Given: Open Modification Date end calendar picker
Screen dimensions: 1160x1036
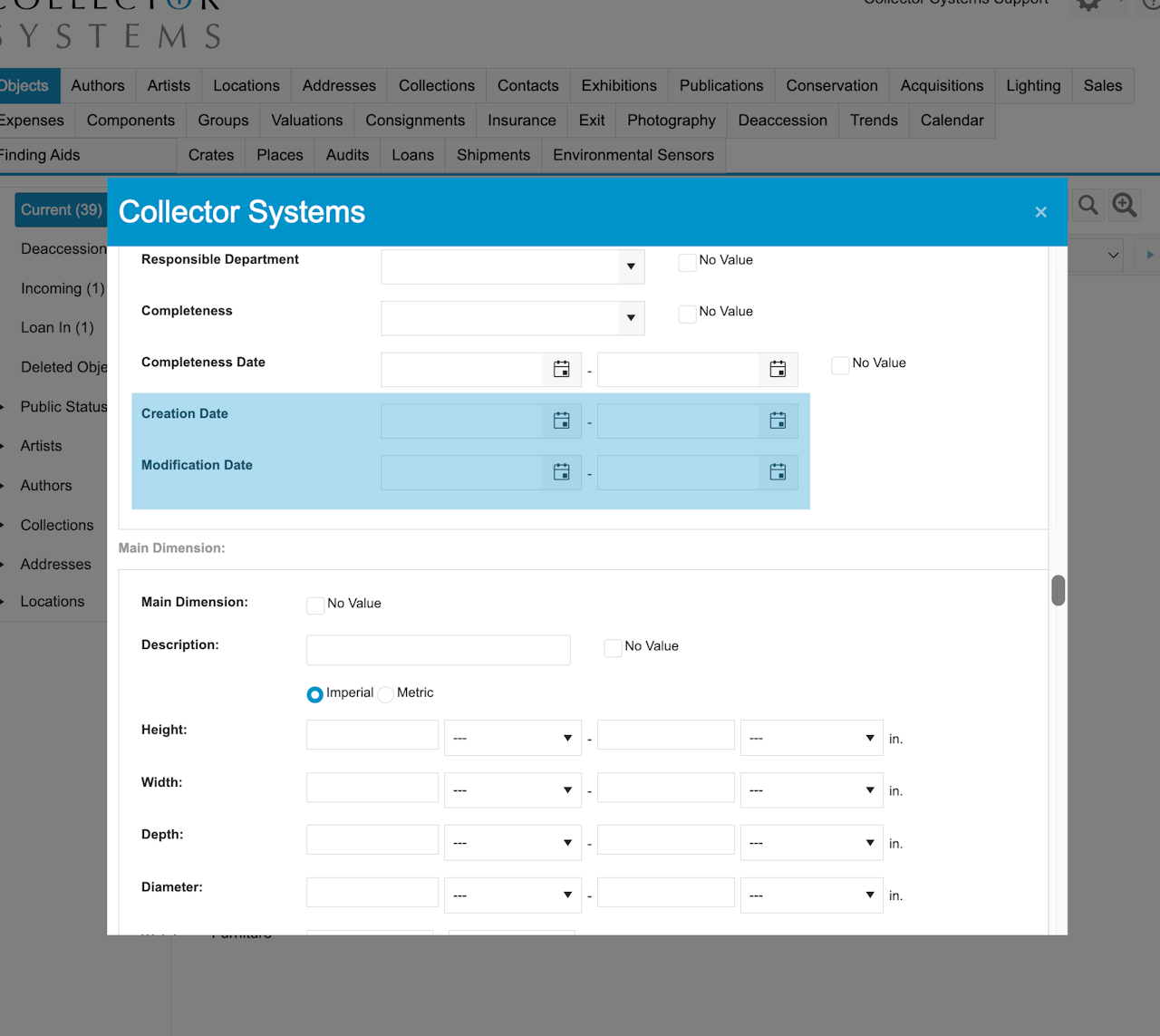Looking at the screenshot, I should click(778, 472).
